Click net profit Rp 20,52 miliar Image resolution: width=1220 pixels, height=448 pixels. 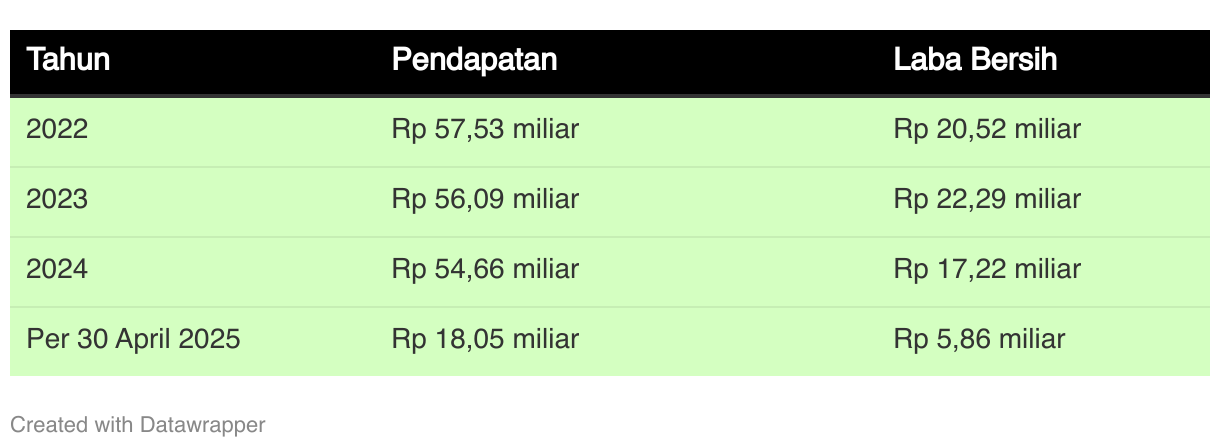987,129
